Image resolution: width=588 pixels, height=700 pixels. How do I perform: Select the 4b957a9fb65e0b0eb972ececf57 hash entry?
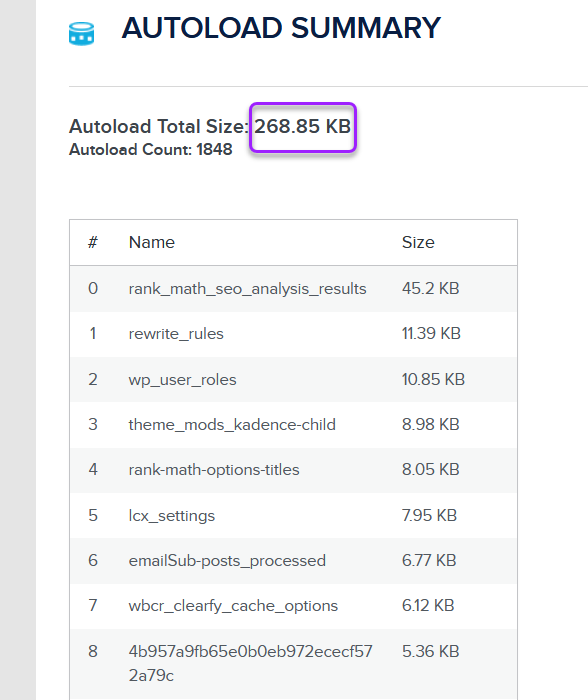[x=250, y=663]
